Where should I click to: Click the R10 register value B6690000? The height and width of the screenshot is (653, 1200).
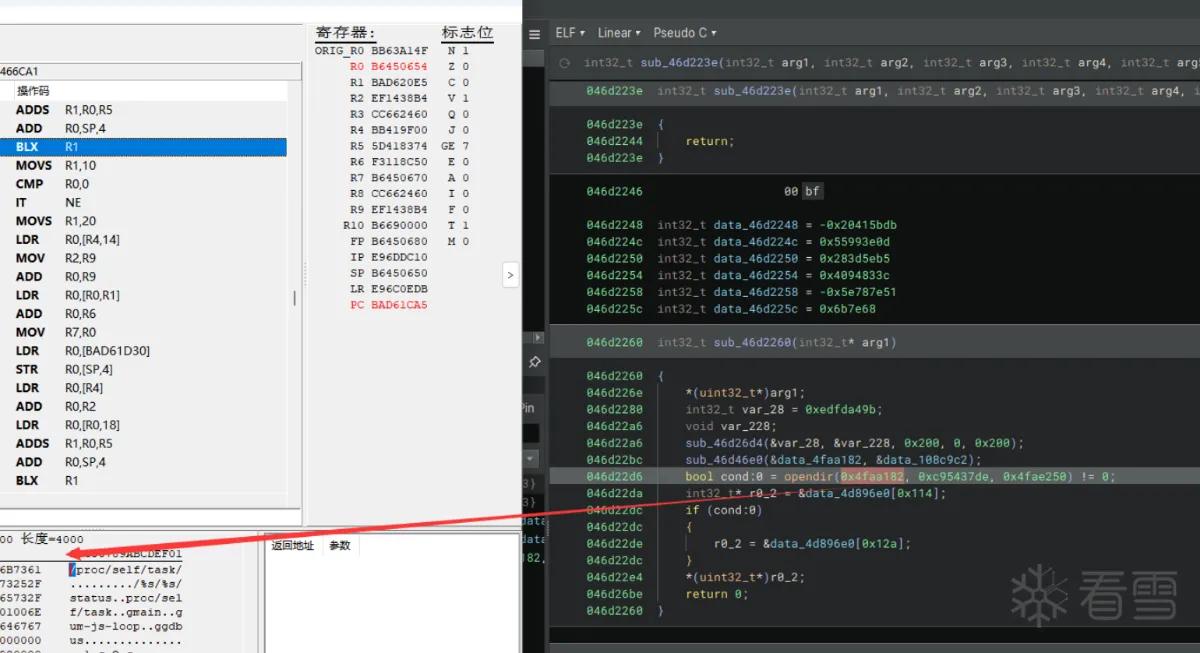click(x=399, y=225)
